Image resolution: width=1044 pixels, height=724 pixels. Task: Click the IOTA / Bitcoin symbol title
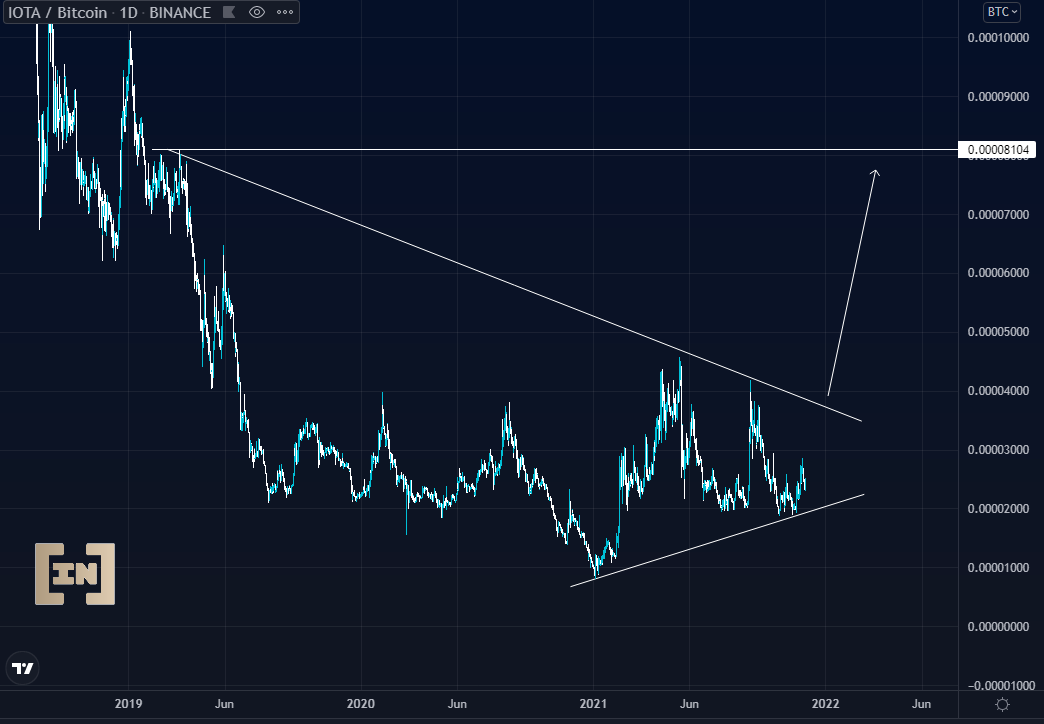coord(57,12)
